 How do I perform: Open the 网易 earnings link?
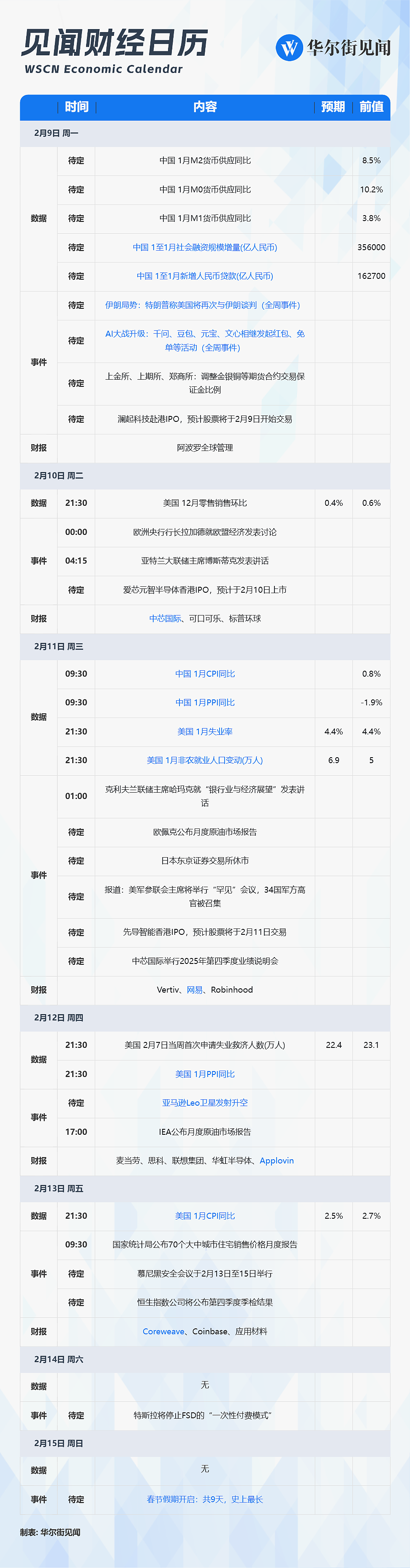195,990
